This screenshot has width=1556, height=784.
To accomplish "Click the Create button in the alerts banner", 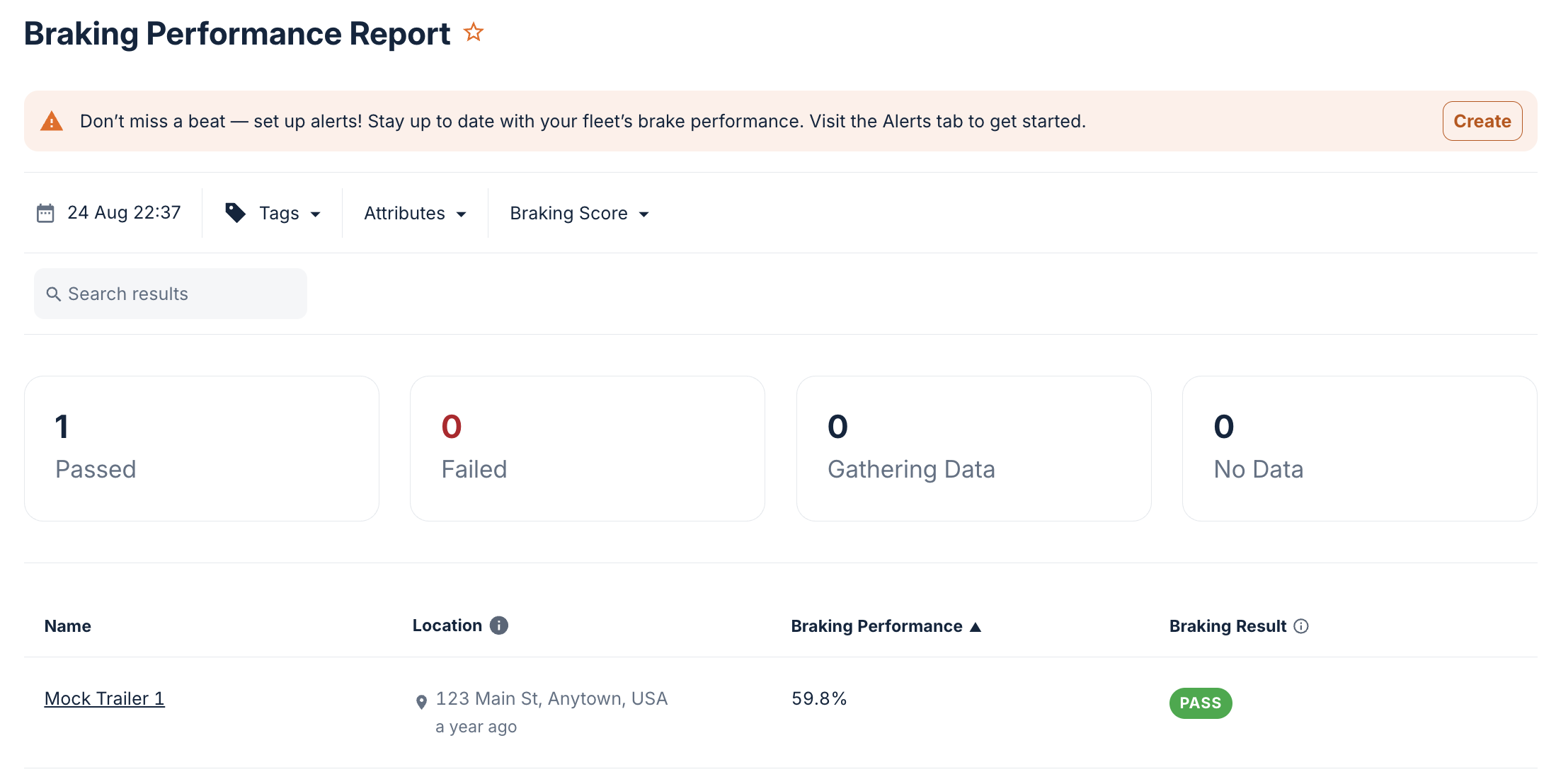I will tap(1482, 120).
